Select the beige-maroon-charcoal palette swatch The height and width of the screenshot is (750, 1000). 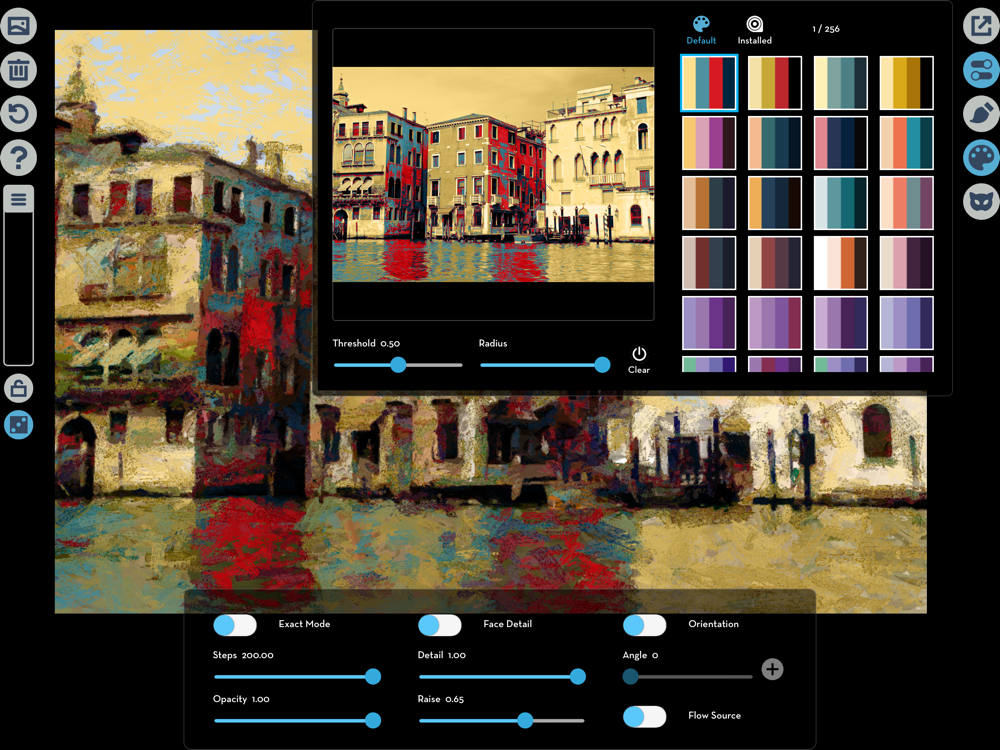coord(709,263)
